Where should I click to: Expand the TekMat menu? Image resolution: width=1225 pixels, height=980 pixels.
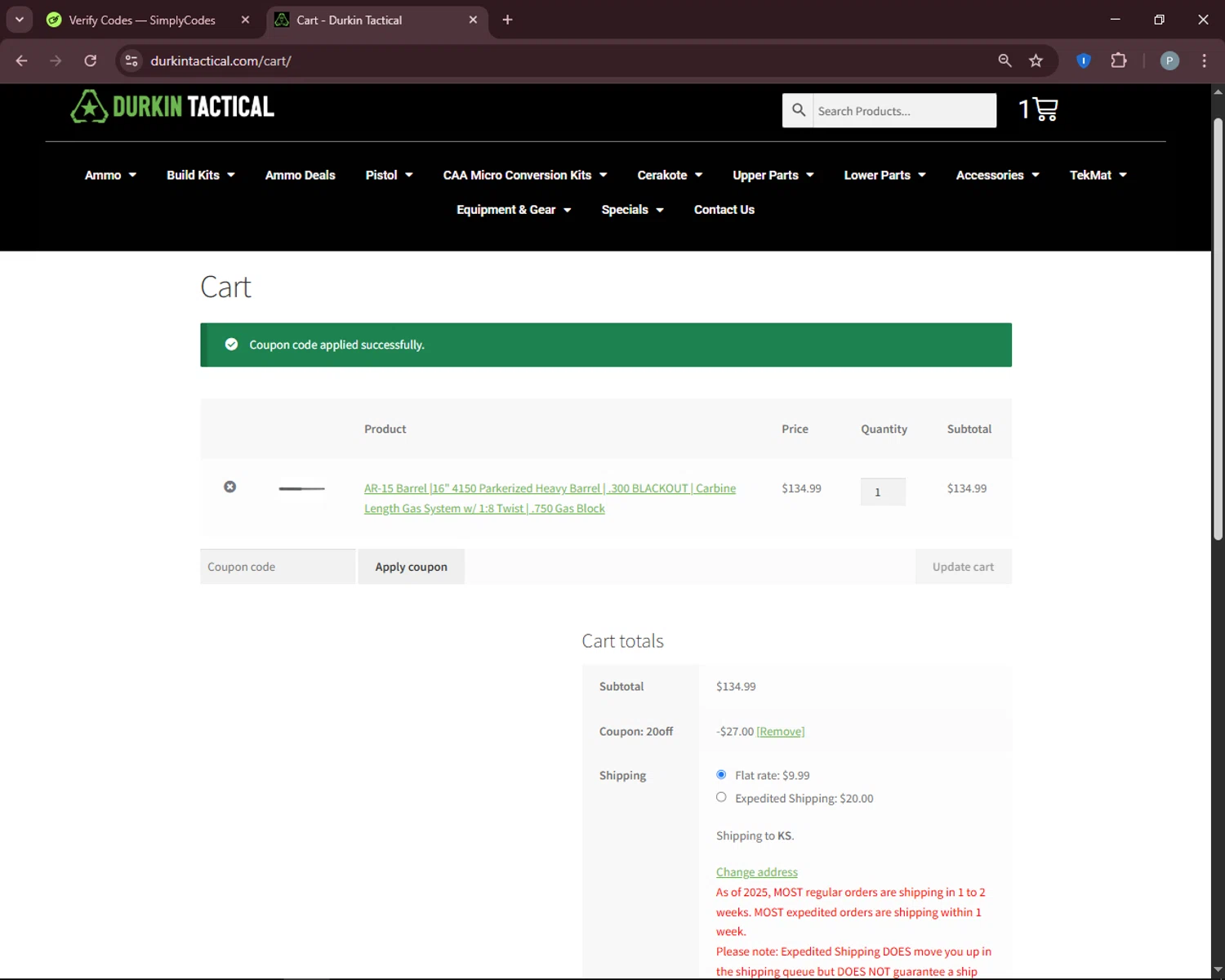(x=1098, y=175)
